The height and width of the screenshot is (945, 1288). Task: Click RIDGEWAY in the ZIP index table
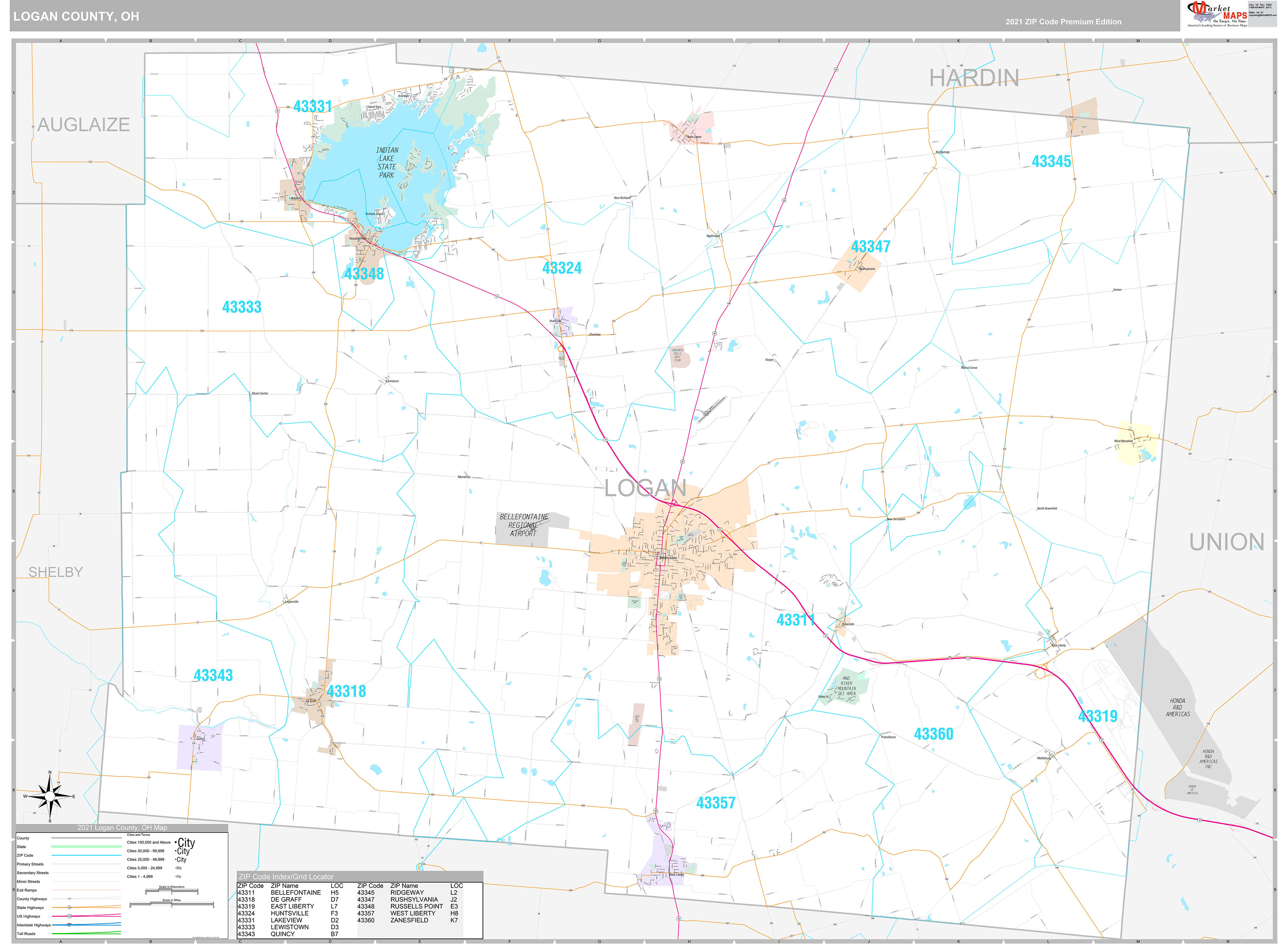(x=407, y=892)
